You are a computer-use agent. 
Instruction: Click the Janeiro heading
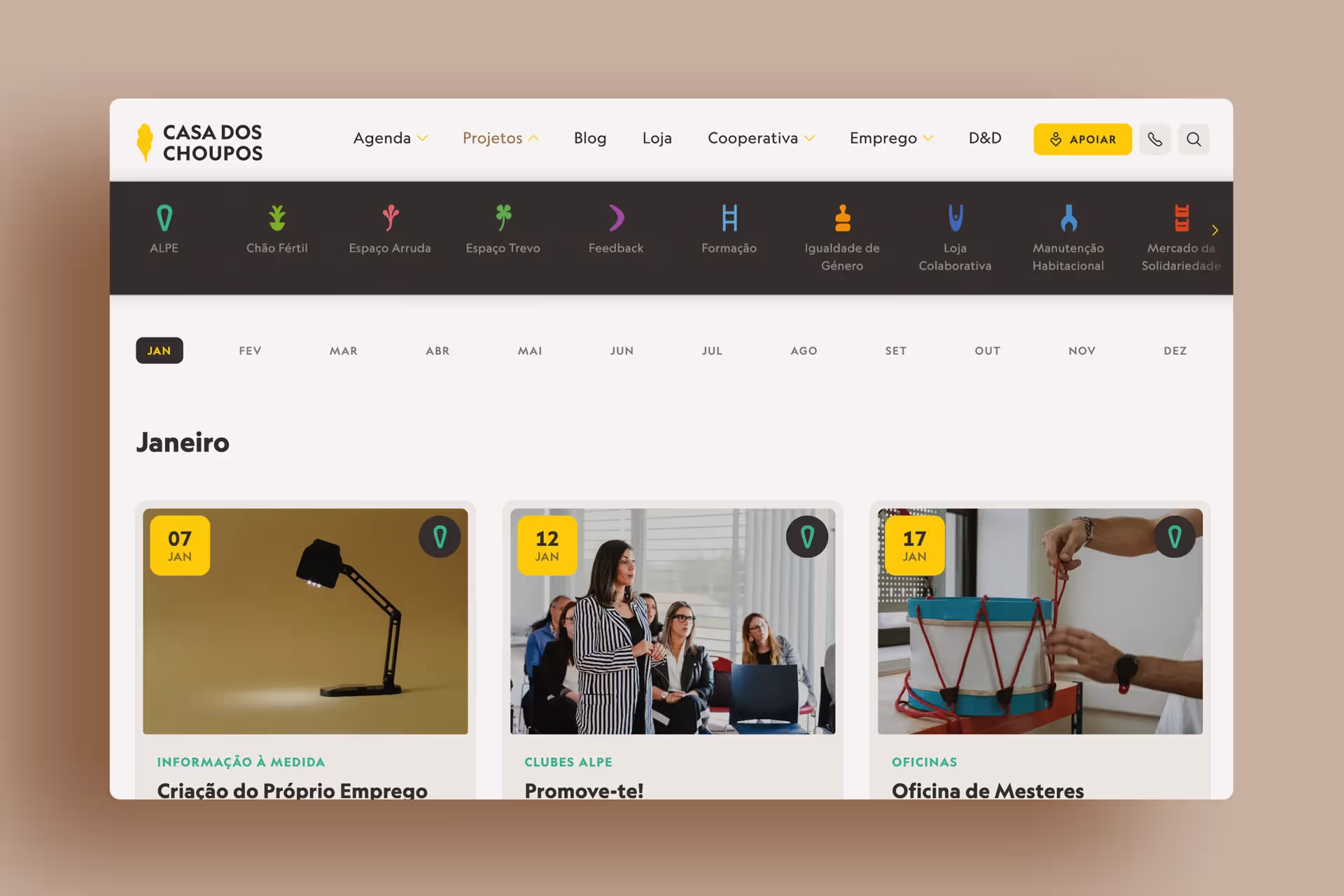pyautogui.click(x=183, y=442)
